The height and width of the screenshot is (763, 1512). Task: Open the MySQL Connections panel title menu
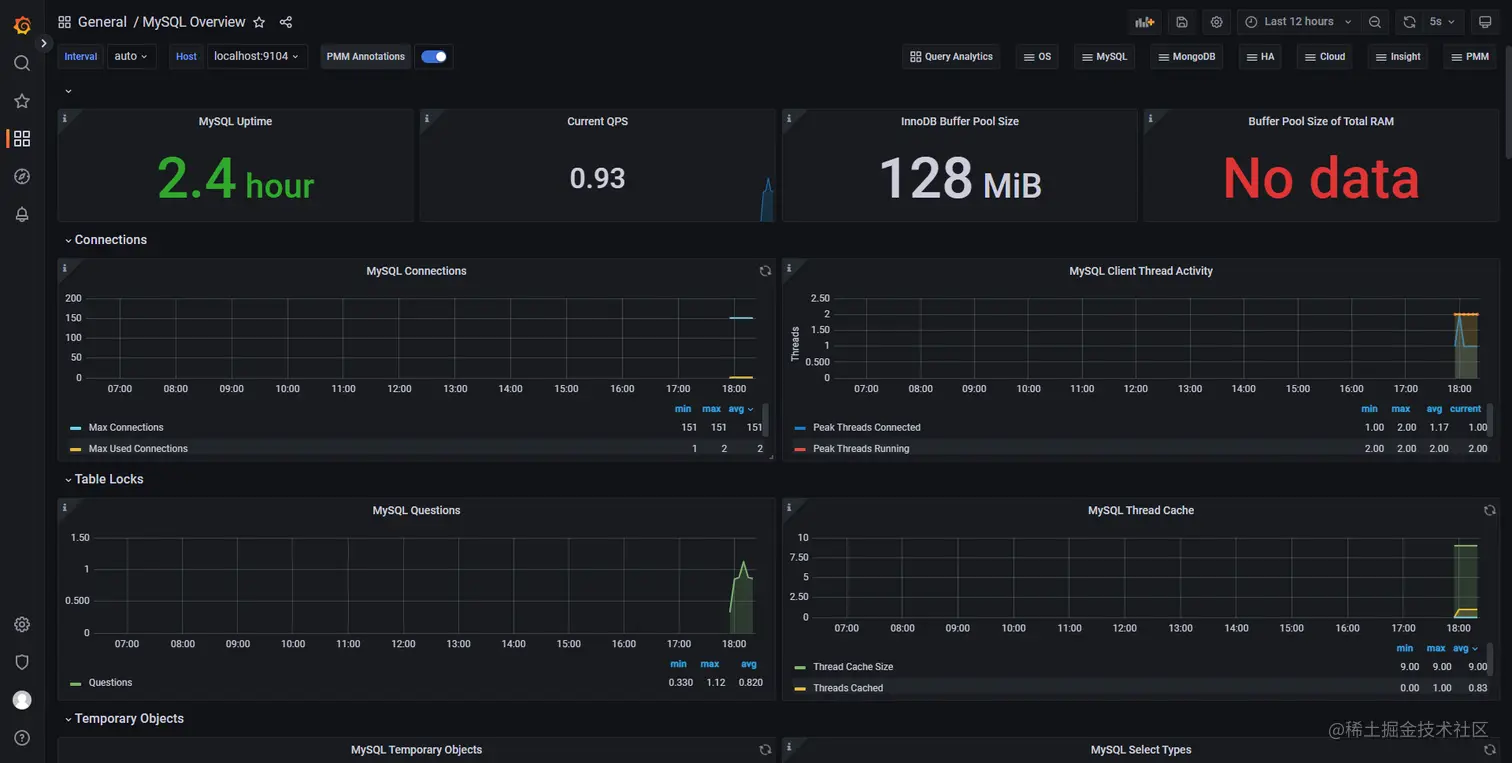pyautogui.click(x=416, y=271)
